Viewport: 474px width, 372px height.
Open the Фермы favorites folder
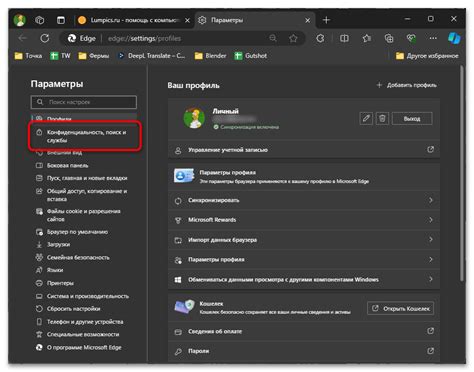pyautogui.click(x=94, y=56)
